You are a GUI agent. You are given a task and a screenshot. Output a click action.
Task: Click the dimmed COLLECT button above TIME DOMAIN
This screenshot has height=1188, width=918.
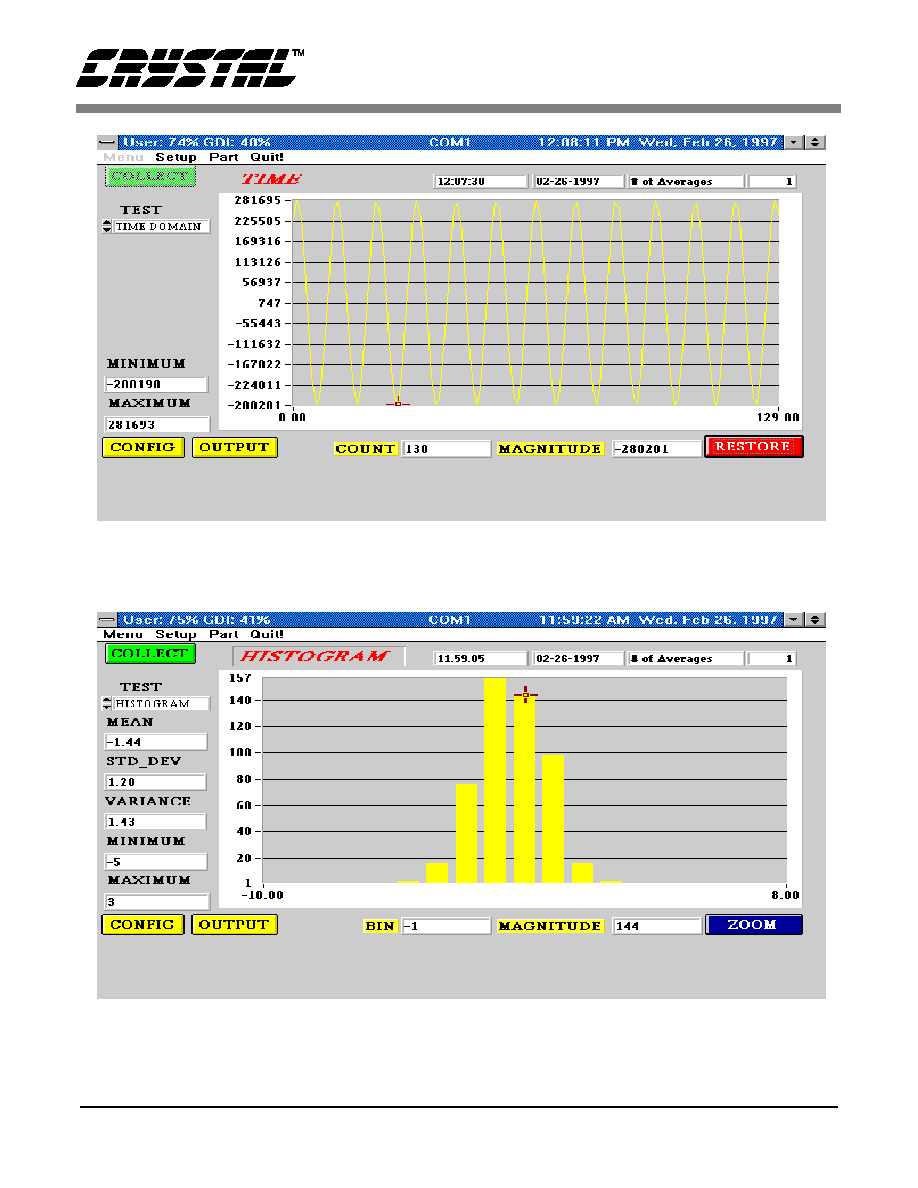pos(150,176)
